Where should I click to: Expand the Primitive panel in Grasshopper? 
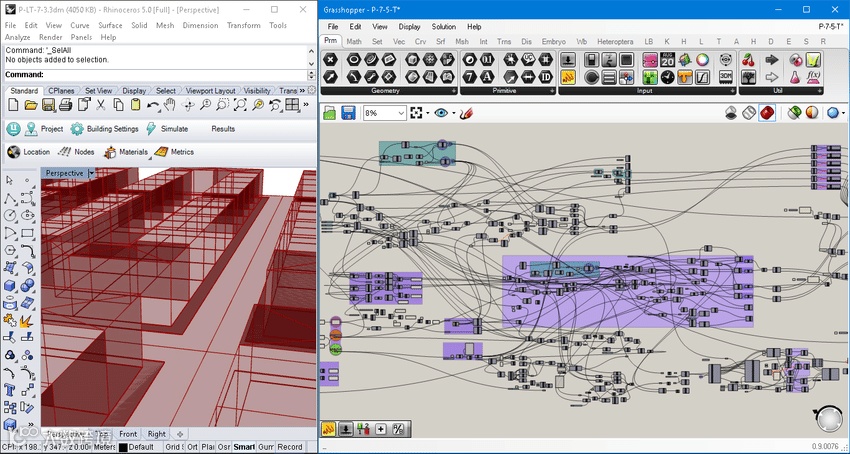pyautogui.click(x=552, y=91)
